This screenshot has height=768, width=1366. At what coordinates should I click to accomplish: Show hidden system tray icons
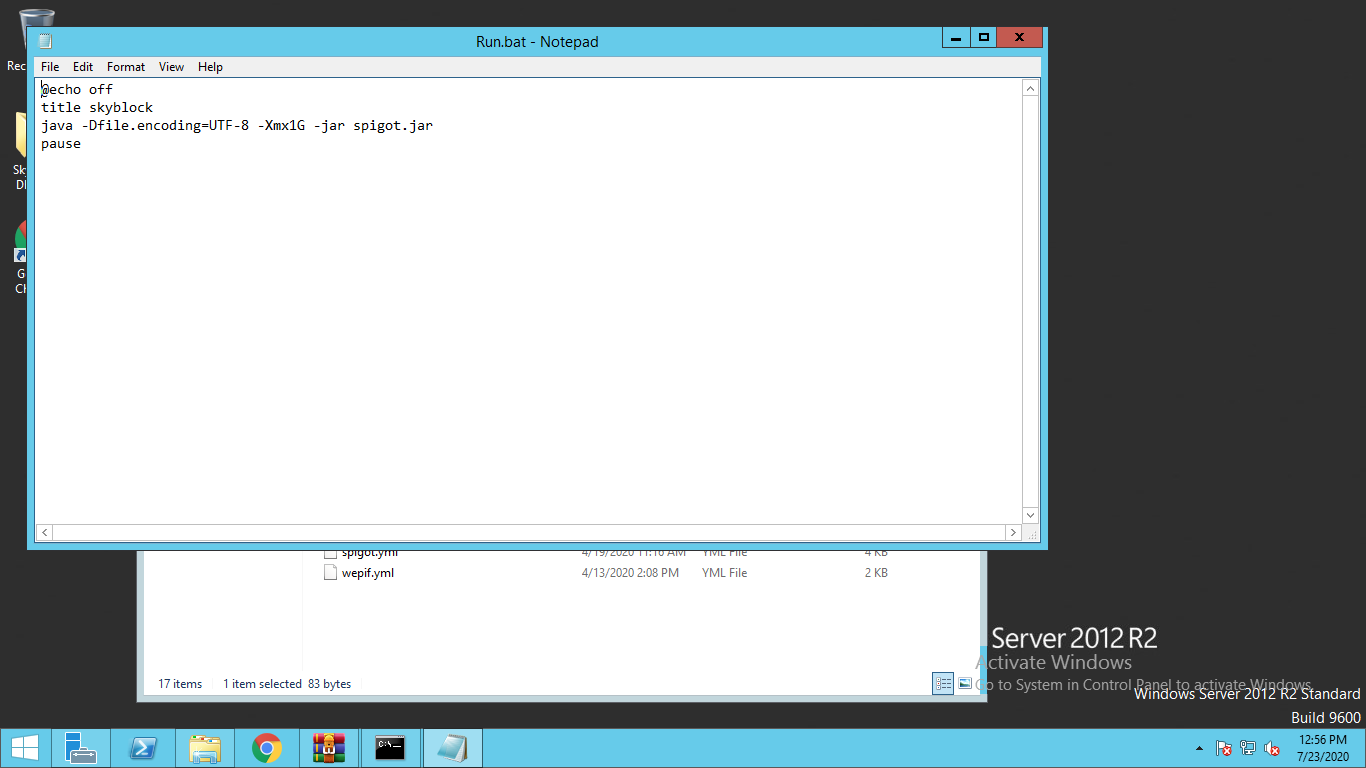(x=1199, y=748)
